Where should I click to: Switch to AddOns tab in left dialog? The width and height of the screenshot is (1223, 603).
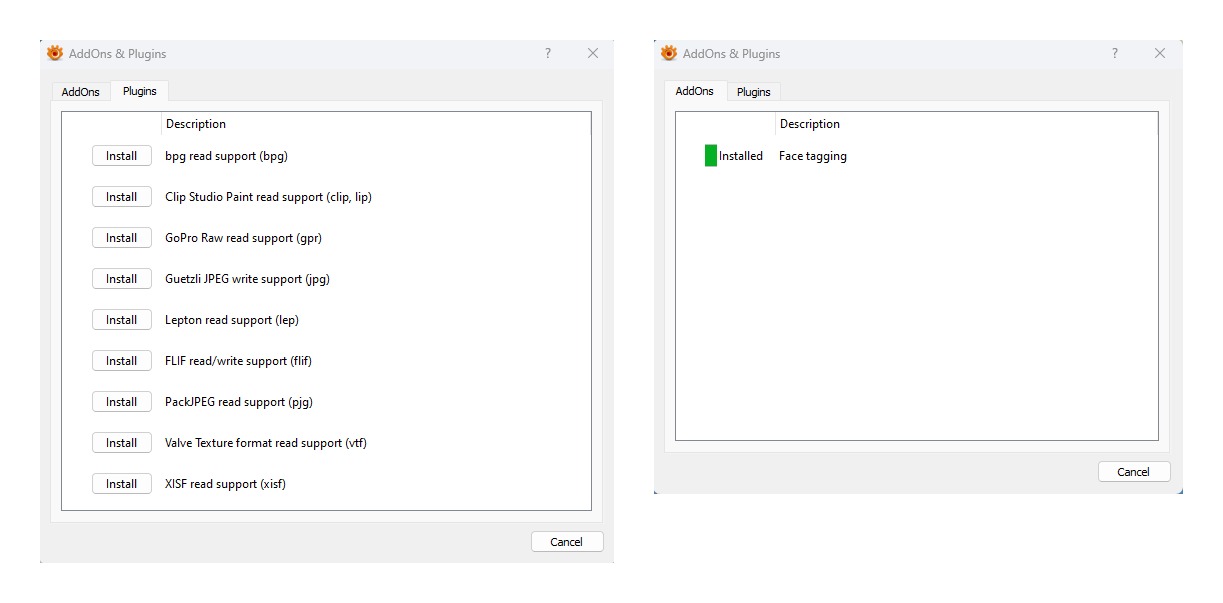coord(81,92)
